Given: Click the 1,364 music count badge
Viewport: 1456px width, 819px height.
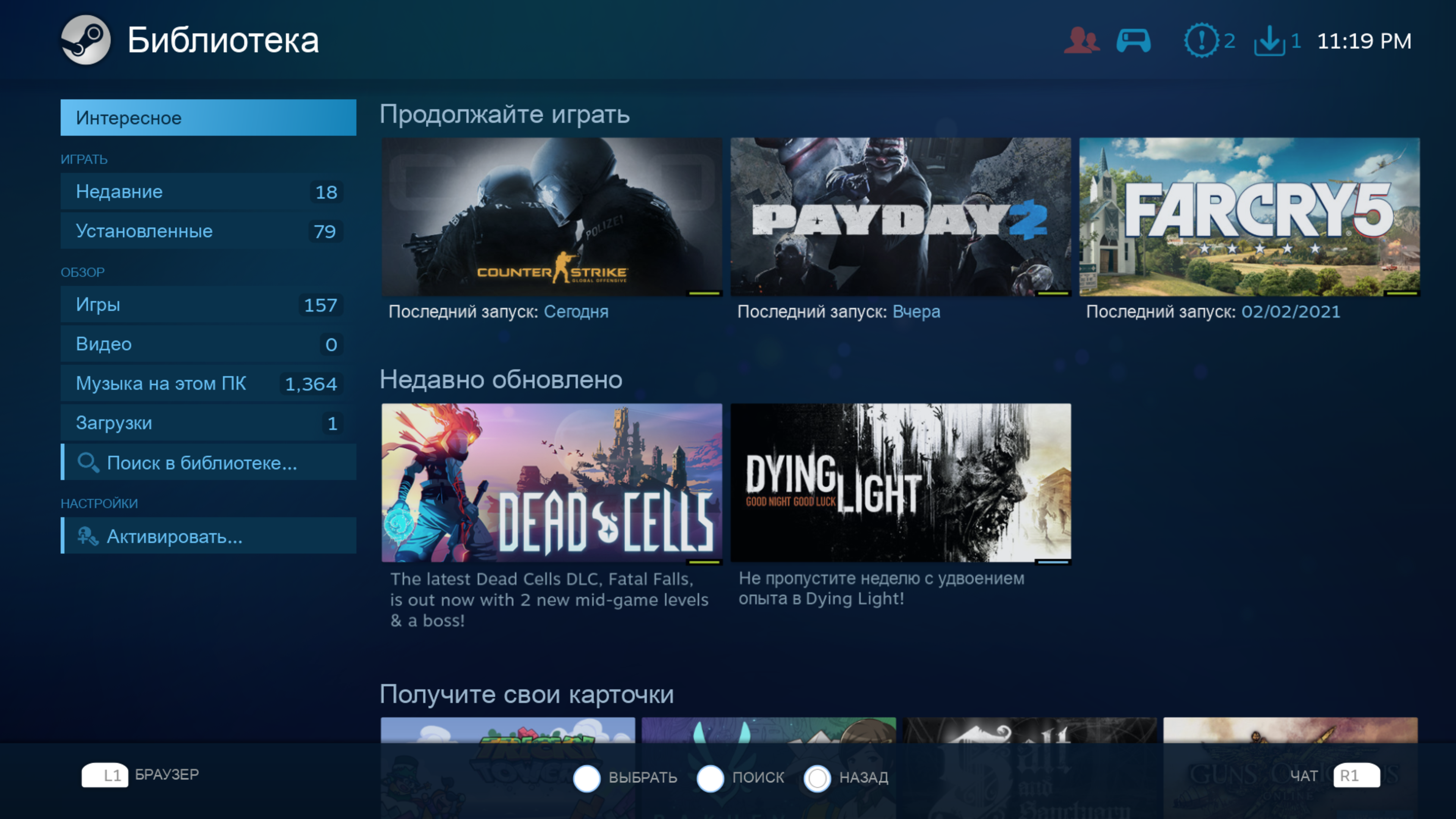Looking at the screenshot, I should click(311, 384).
